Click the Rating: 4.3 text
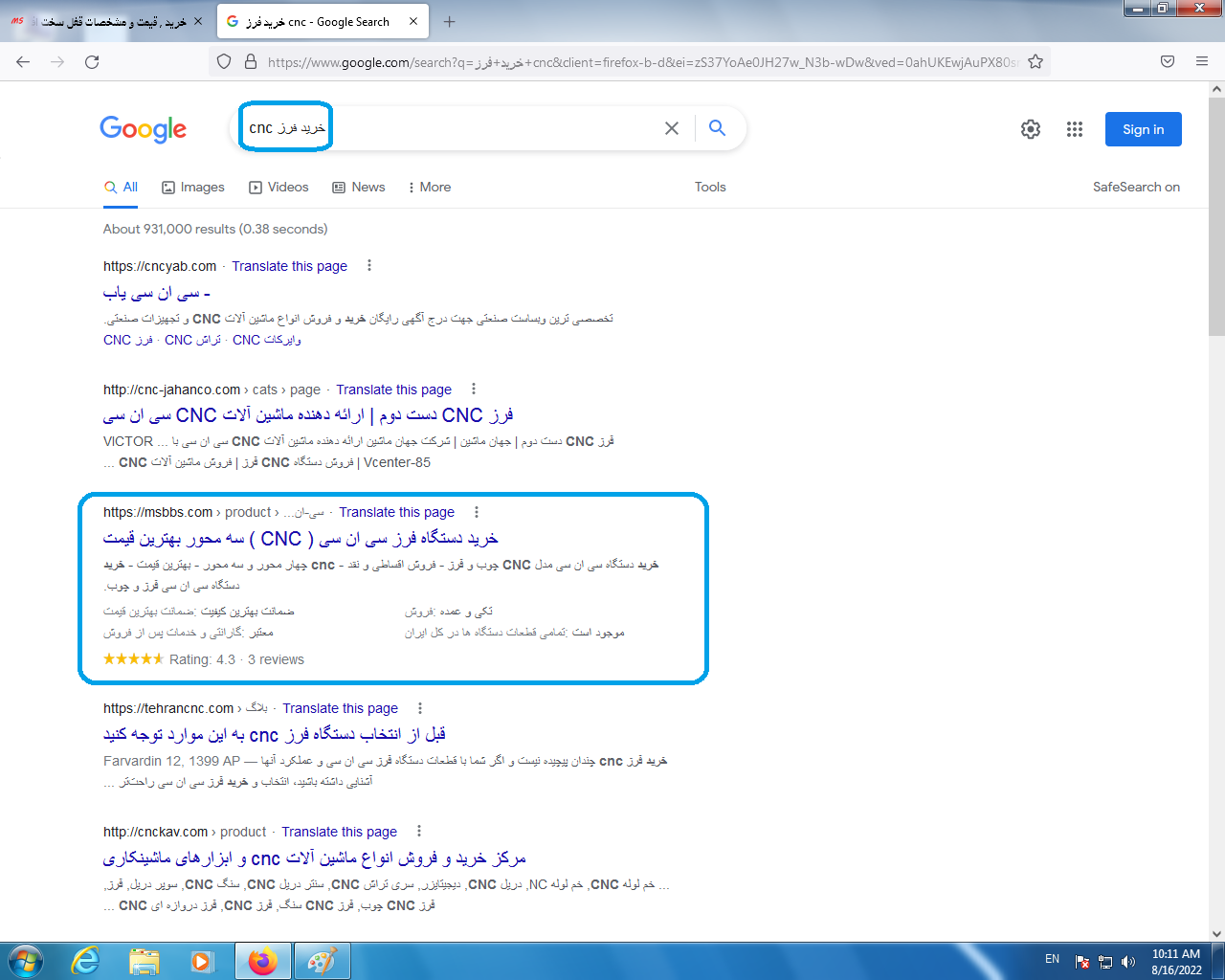1225x980 pixels. (202, 659)
